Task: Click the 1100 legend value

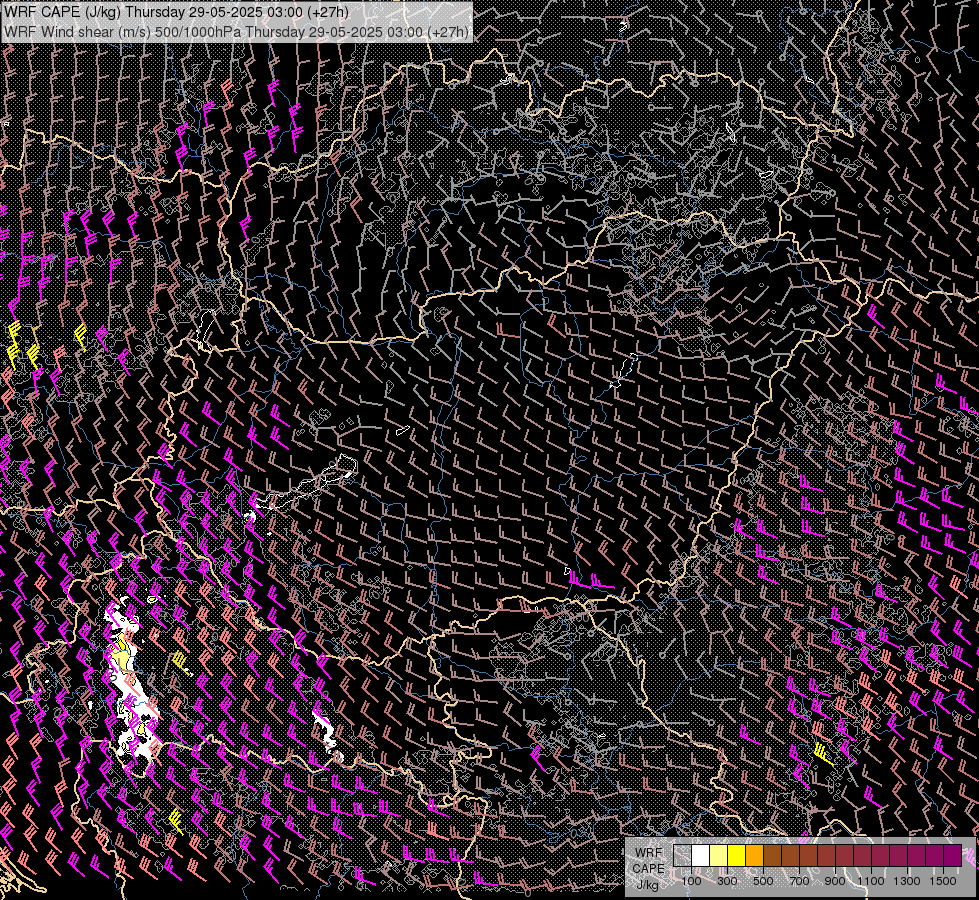Action: (x=870, y=881)
